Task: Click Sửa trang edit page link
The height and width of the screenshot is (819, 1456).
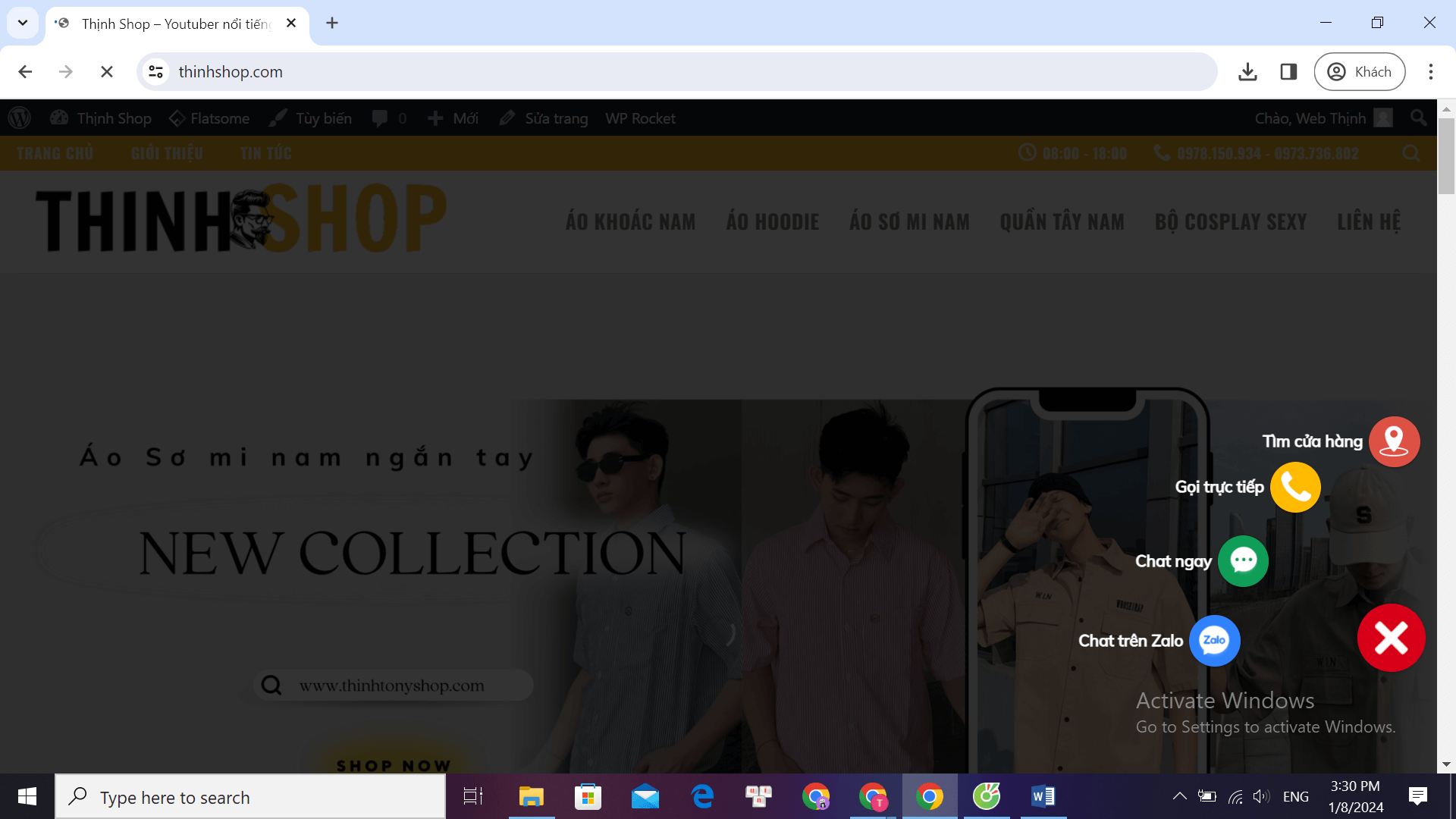Action: 544,118
